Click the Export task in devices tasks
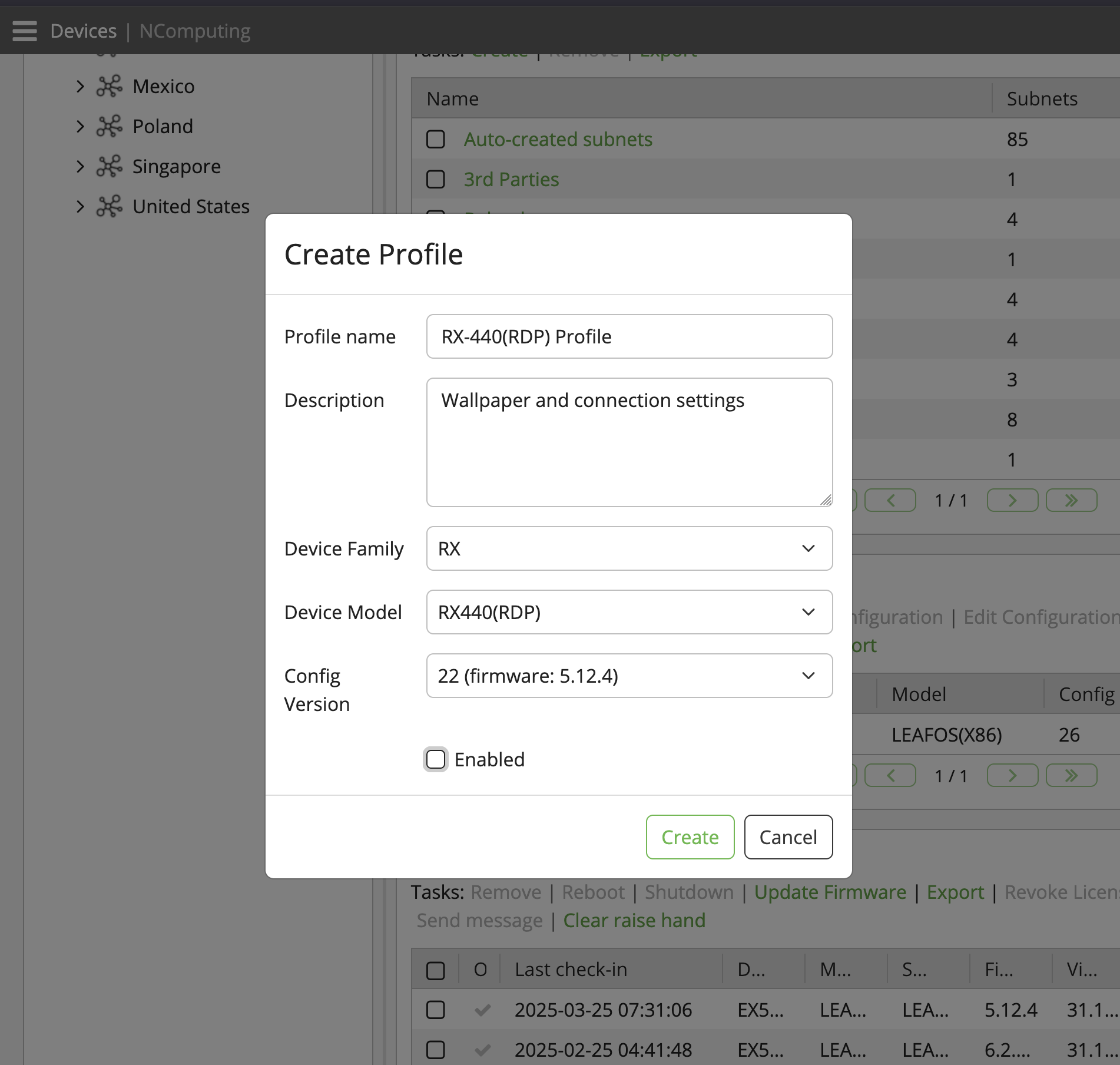Image resolution: width=1120 pixels, height=1065 pixels. [x=955, y=892]
